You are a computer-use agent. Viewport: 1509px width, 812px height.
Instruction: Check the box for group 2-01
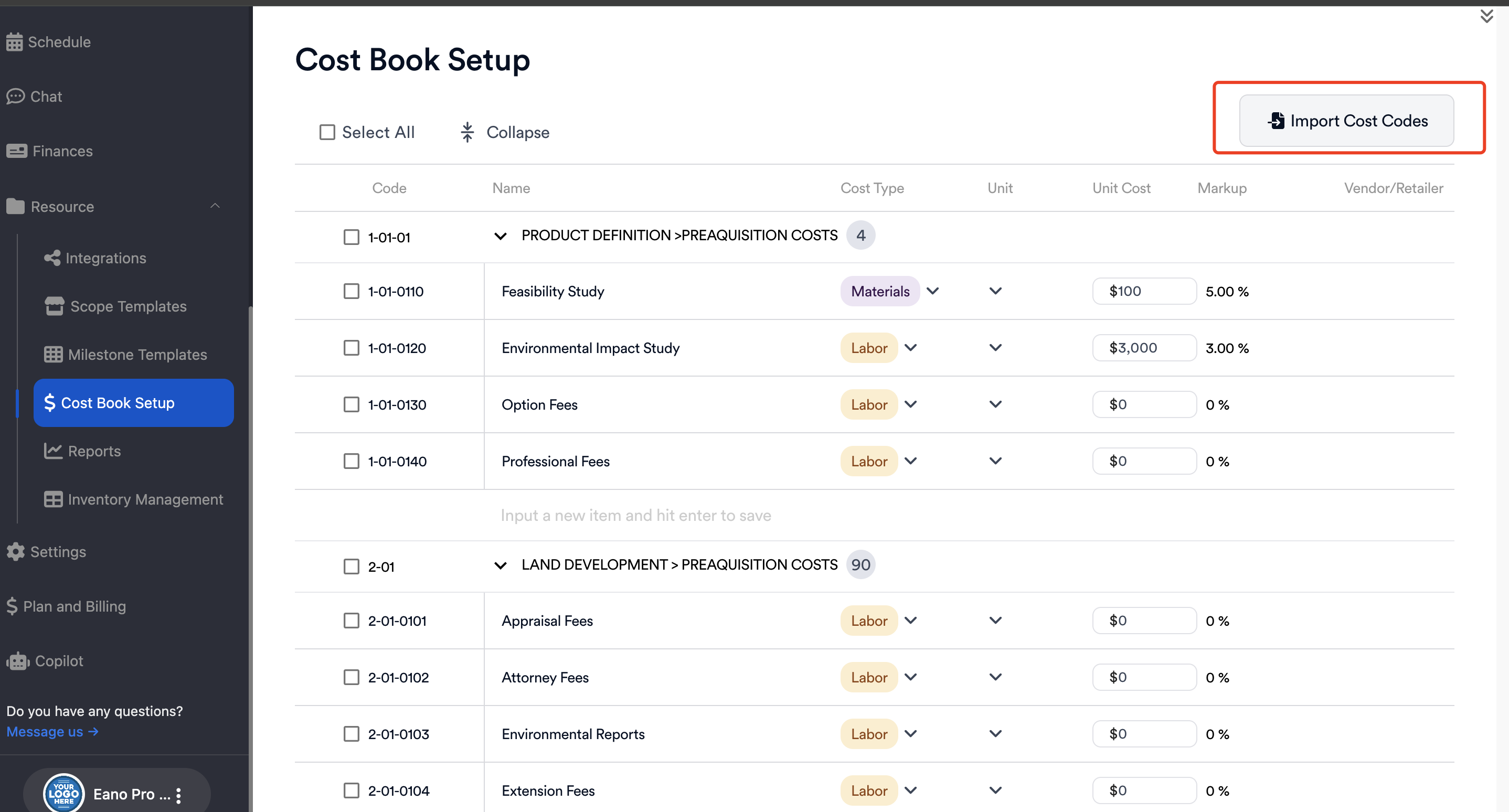click(x=352, y=567)
